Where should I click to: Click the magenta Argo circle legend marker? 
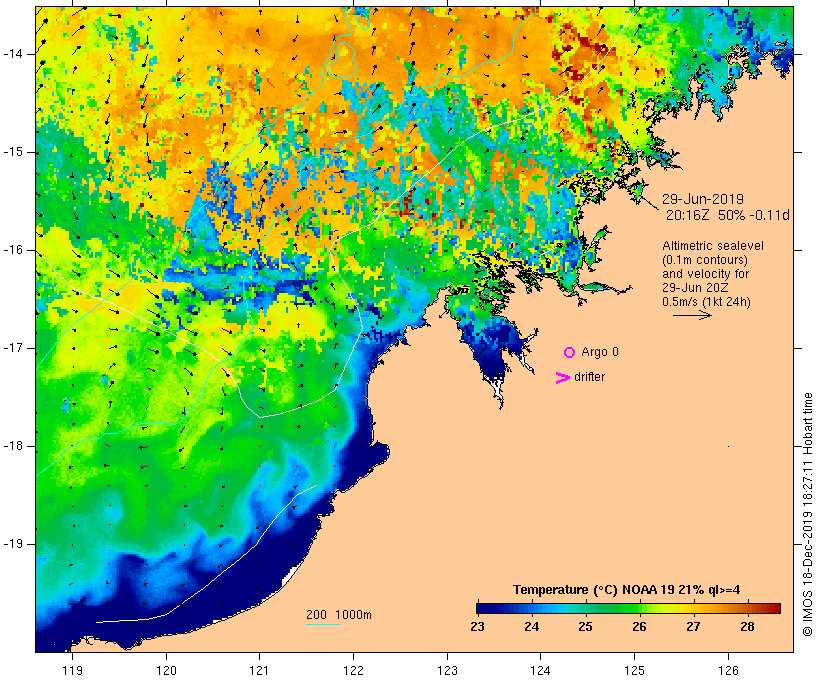[x=570, y=353]
